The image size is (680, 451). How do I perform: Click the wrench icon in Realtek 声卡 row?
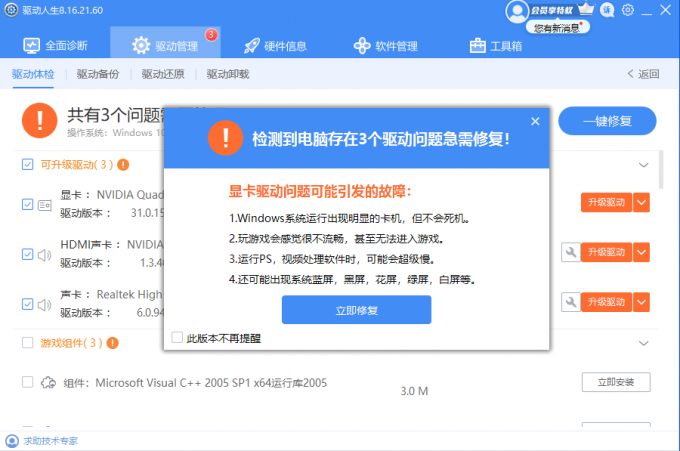click(x=571, y=302)
